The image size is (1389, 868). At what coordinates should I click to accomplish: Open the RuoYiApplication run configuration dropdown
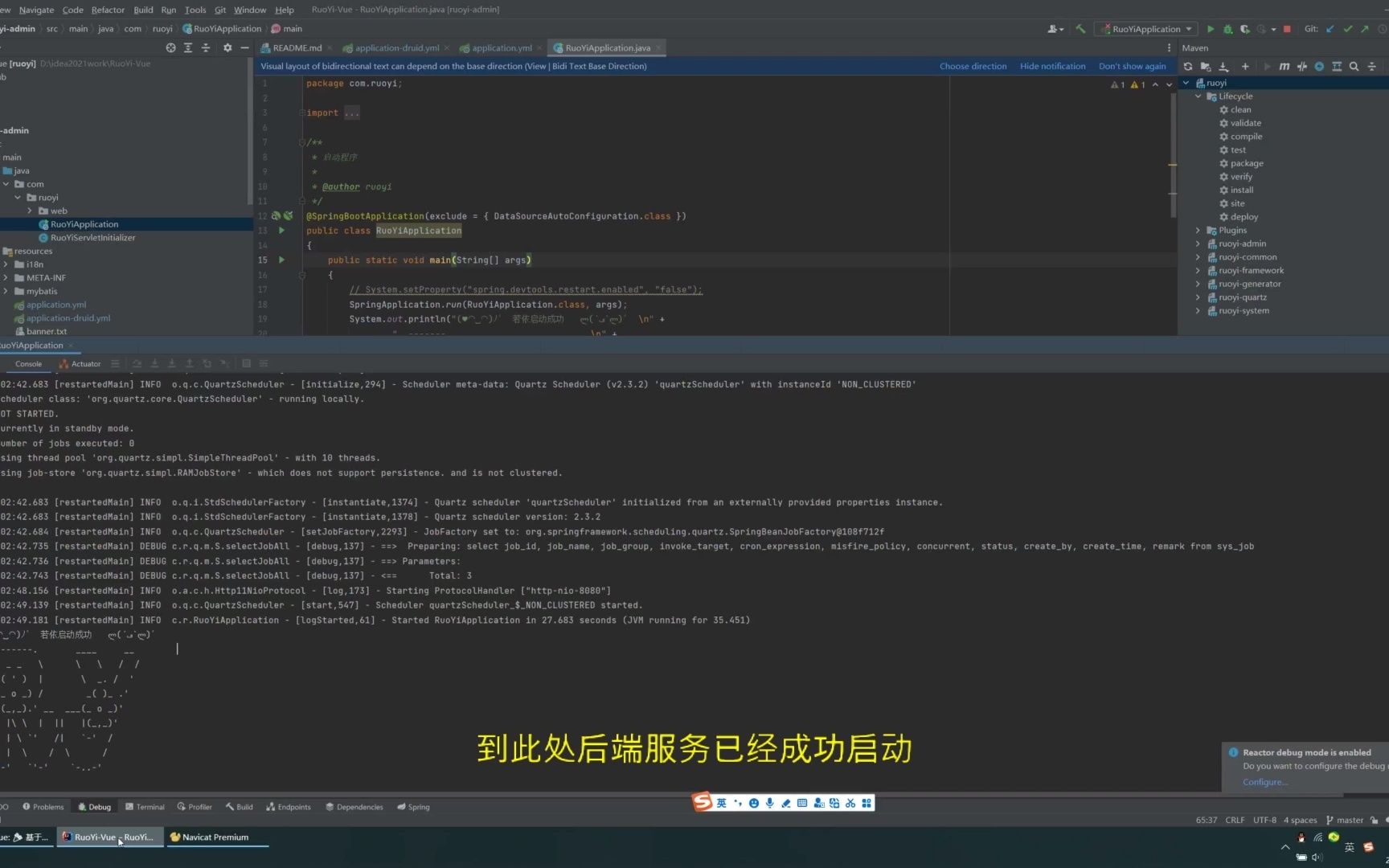pyautogui.click(x=1147, y=29)
